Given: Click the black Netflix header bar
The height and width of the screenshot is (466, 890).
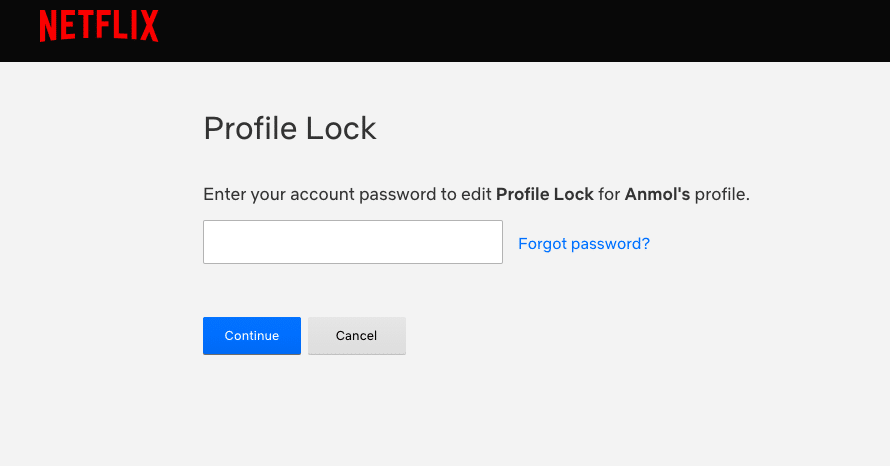Looking at the screenshot, I should tap(500, 30).
